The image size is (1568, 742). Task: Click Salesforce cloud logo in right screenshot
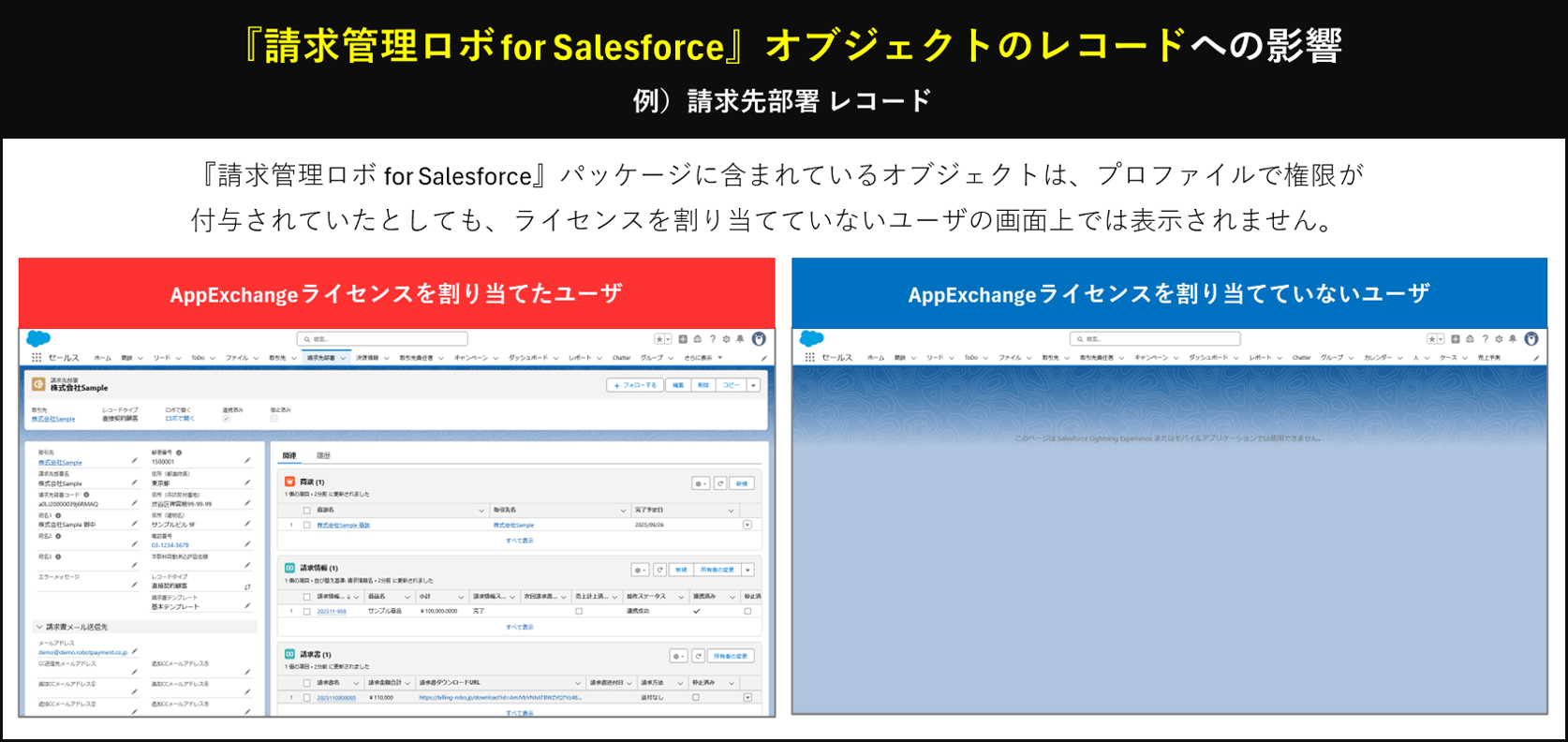[811, 338]
